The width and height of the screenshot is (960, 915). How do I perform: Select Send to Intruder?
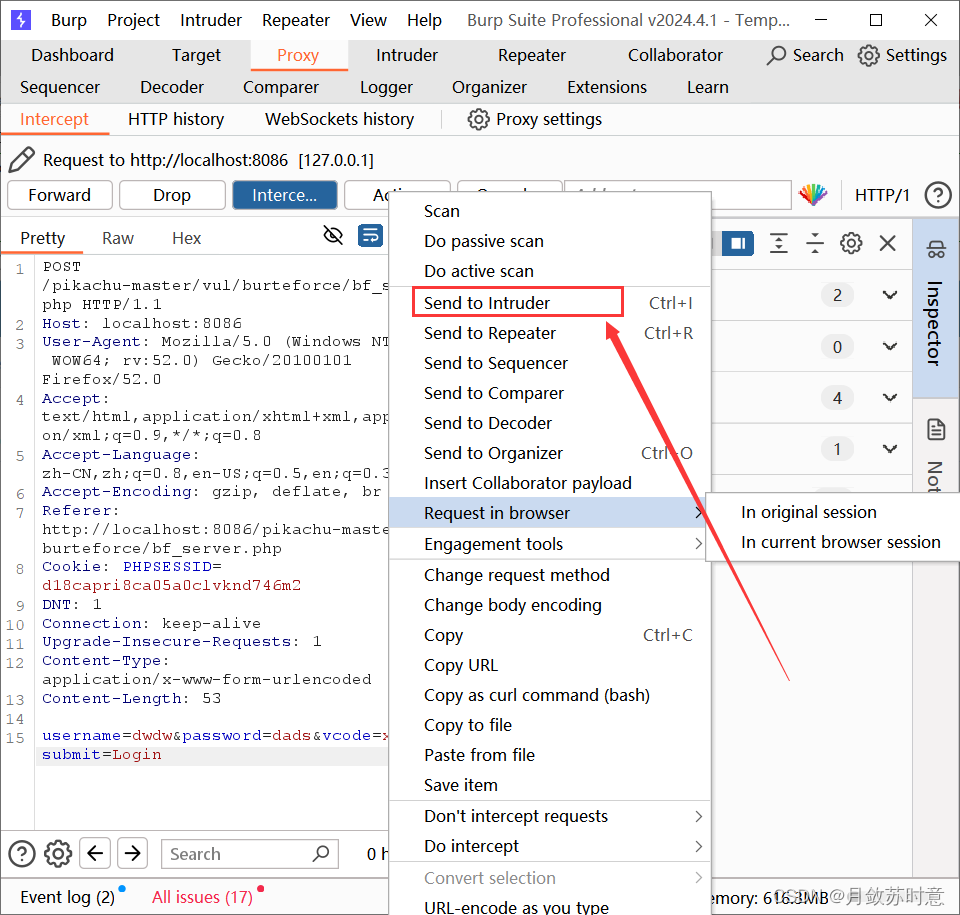pyautogui.click(x=550, y=303)
